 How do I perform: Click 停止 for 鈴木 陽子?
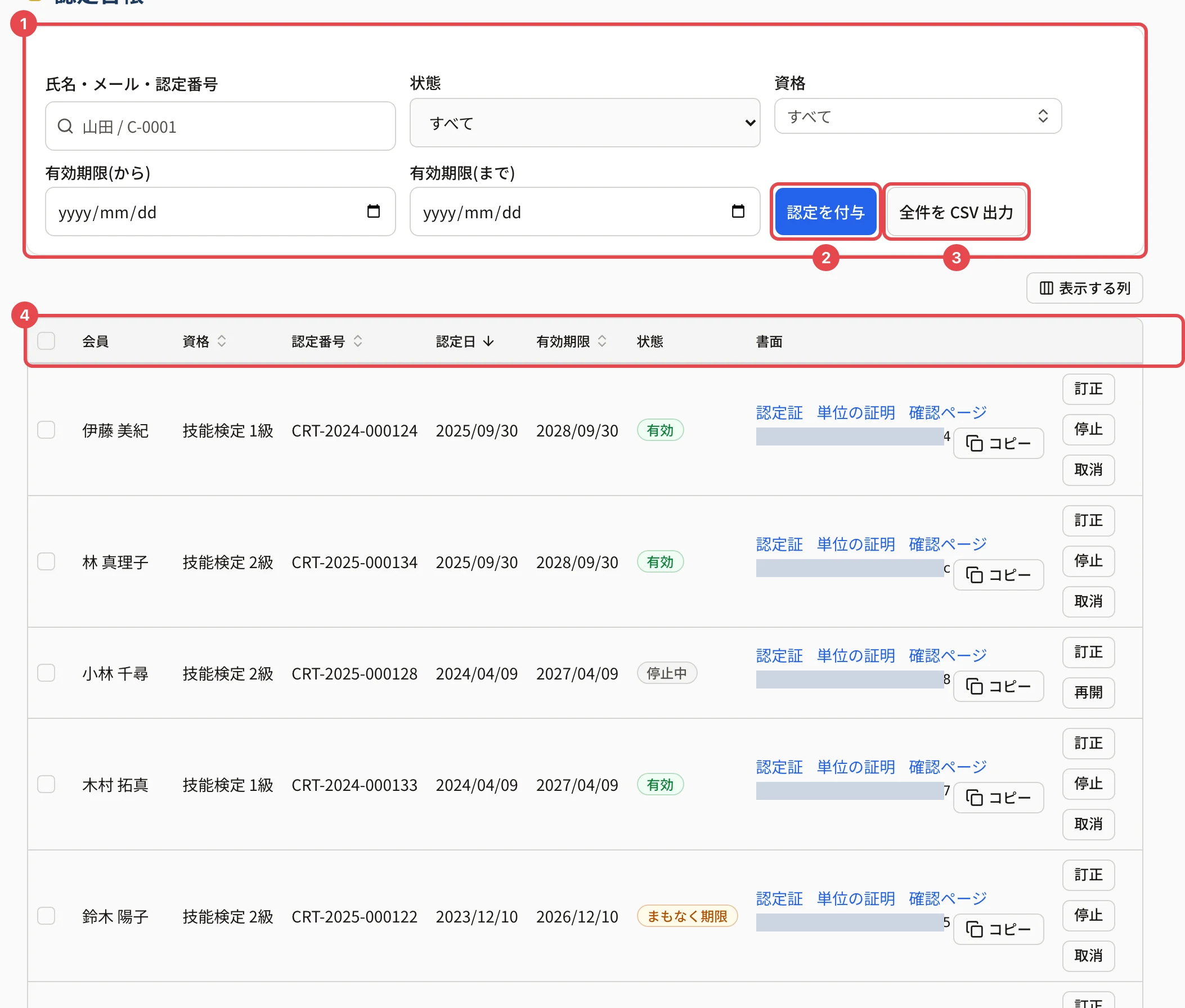click(1088, 915)
